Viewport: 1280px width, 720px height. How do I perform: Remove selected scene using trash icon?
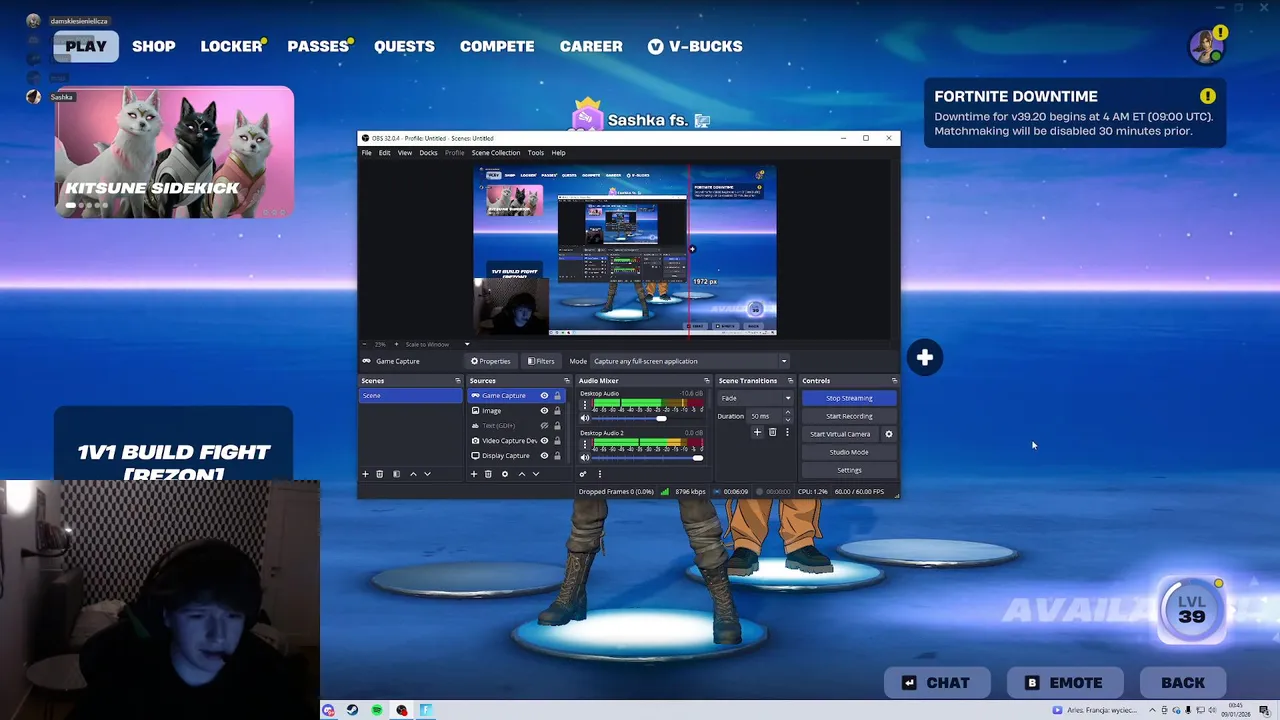379,474
